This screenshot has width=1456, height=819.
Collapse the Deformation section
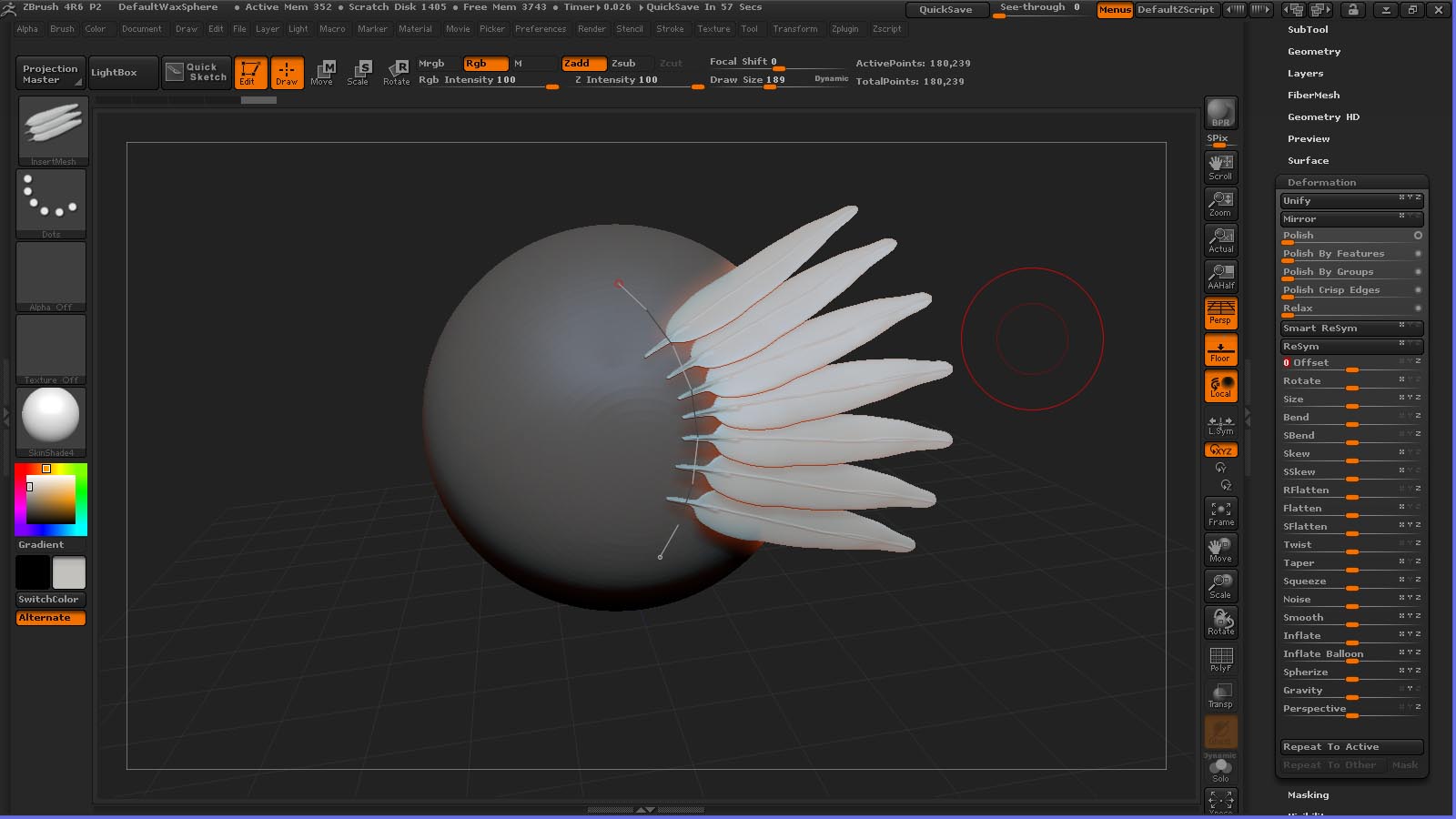click(1321, 183)
